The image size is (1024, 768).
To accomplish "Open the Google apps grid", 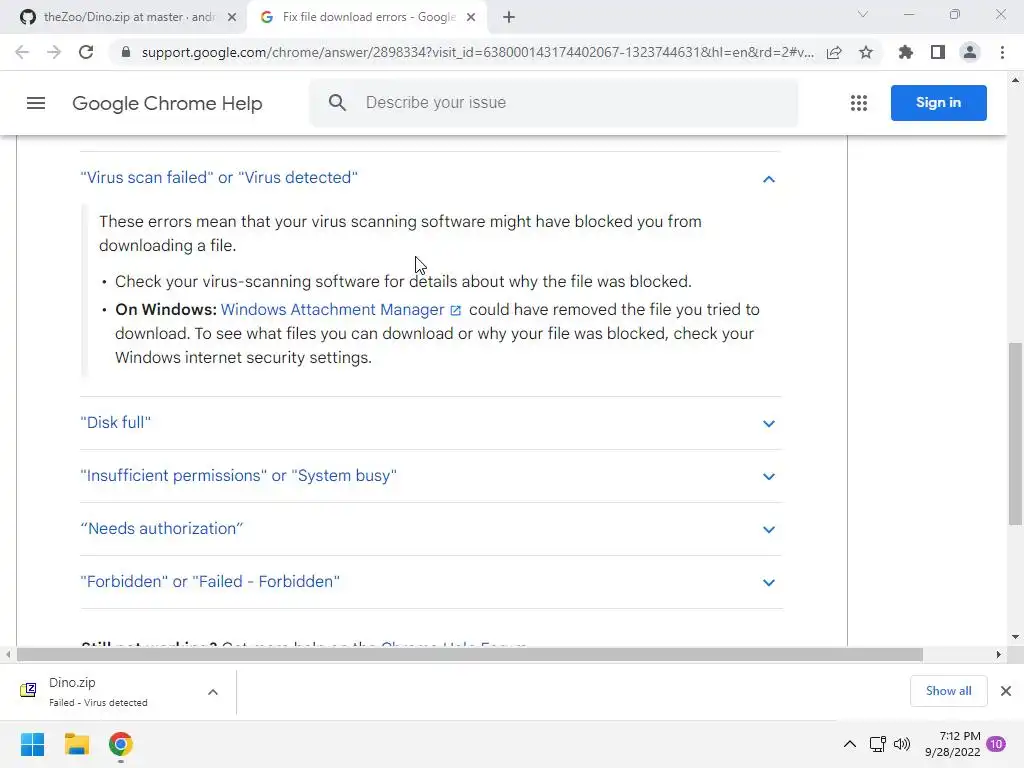I will pos(859,103).
